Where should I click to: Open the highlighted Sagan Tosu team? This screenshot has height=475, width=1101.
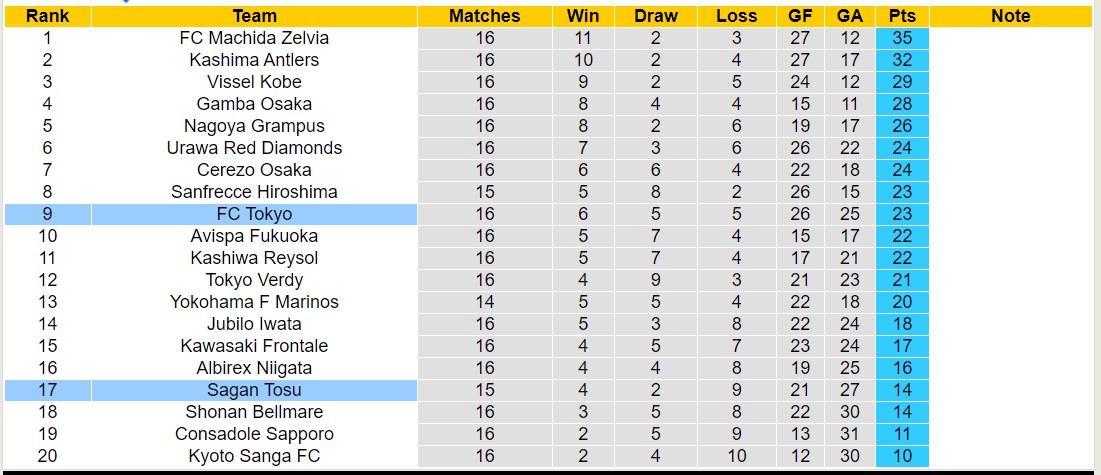tap(254, 390)
